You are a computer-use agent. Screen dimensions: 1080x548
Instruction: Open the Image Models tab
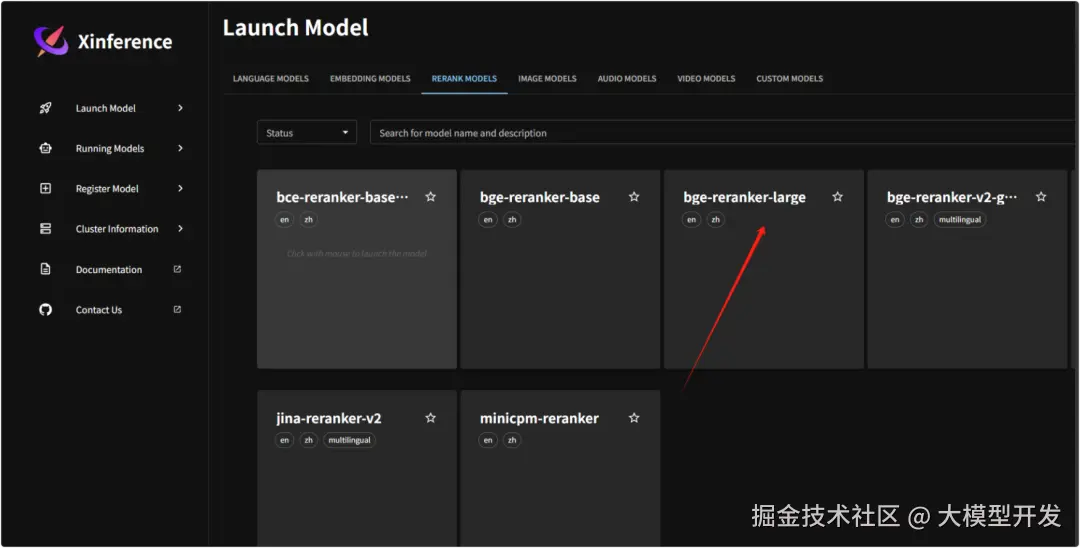click(547, 78)
